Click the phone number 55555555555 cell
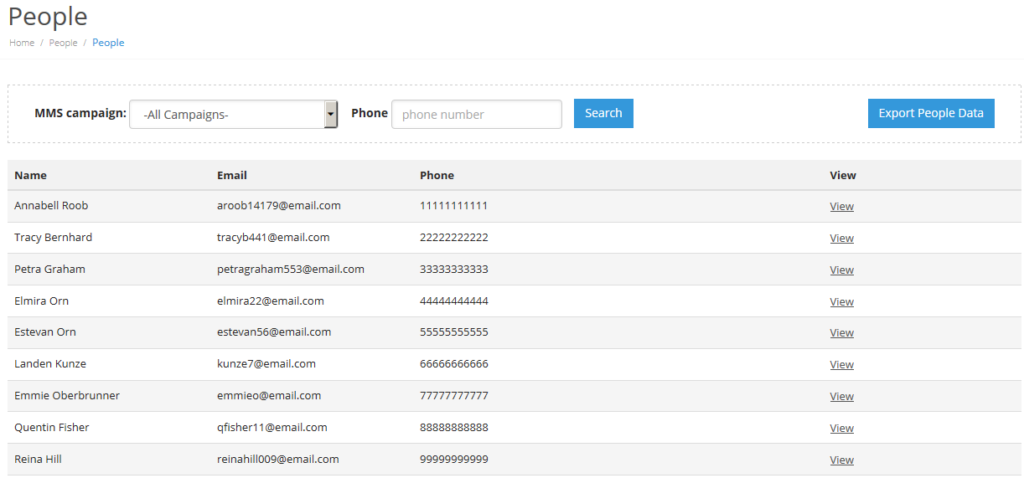1024x478 pixels. tap(454, 332)
